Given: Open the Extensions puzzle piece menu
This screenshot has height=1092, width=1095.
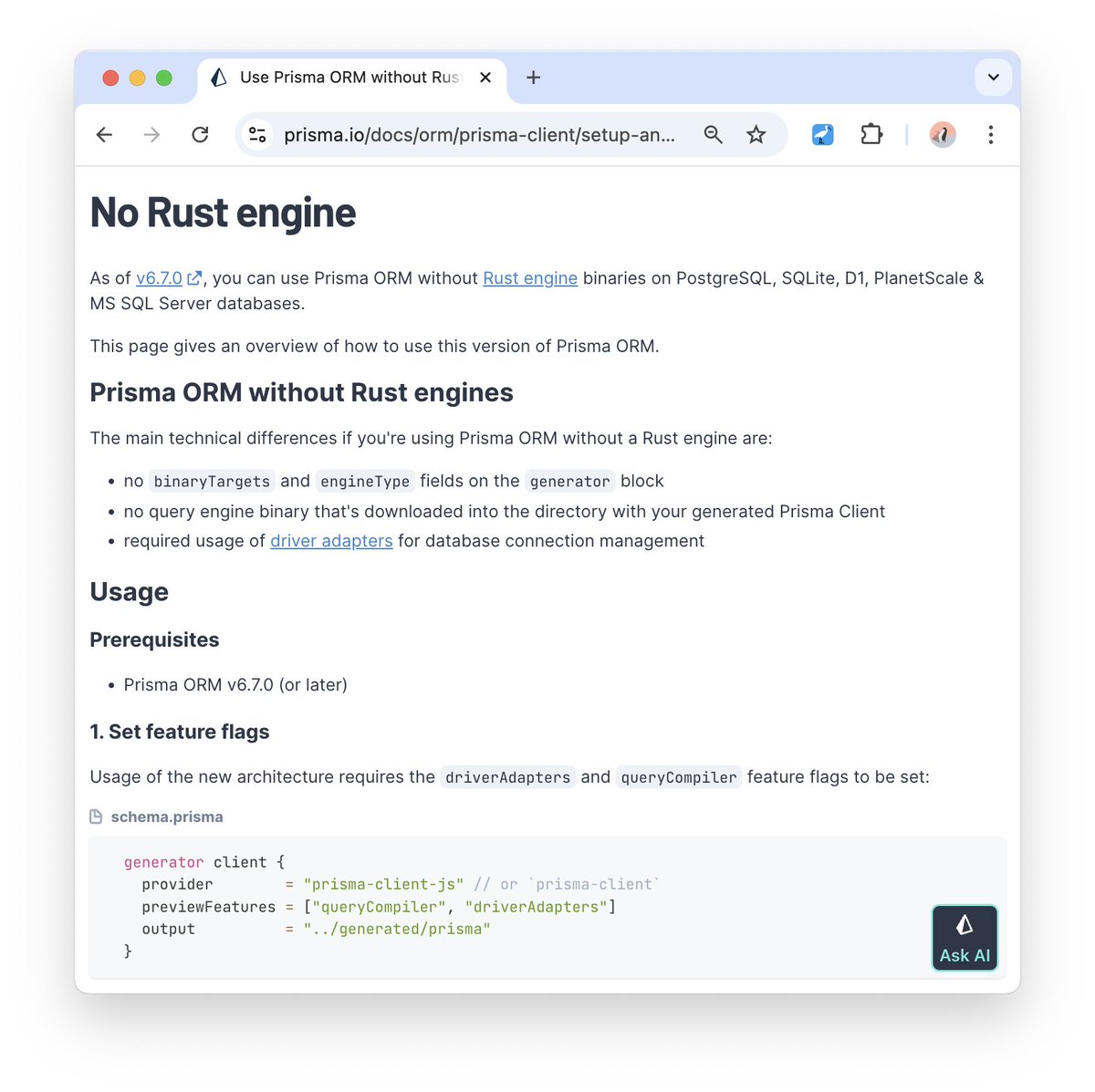Looking at the screenshot, I should [871, 135].
